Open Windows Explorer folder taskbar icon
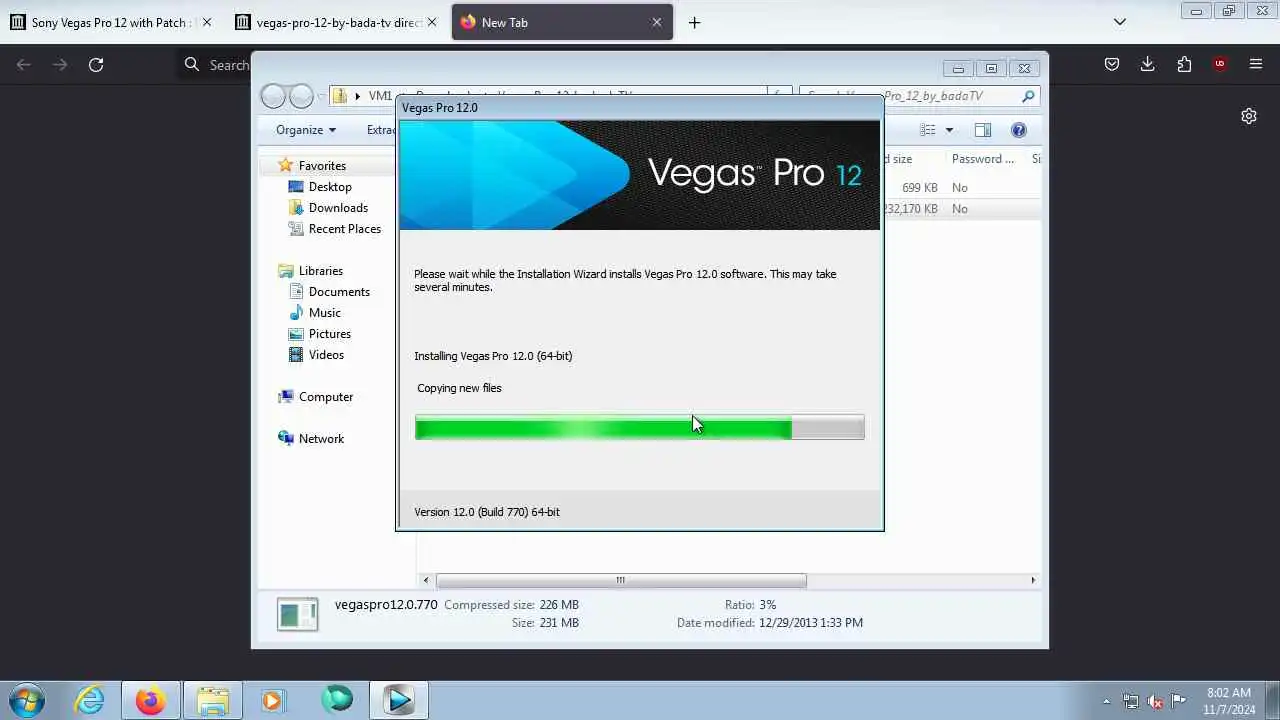Screen dimensions: 1280x720 click(x=212, y=700)
